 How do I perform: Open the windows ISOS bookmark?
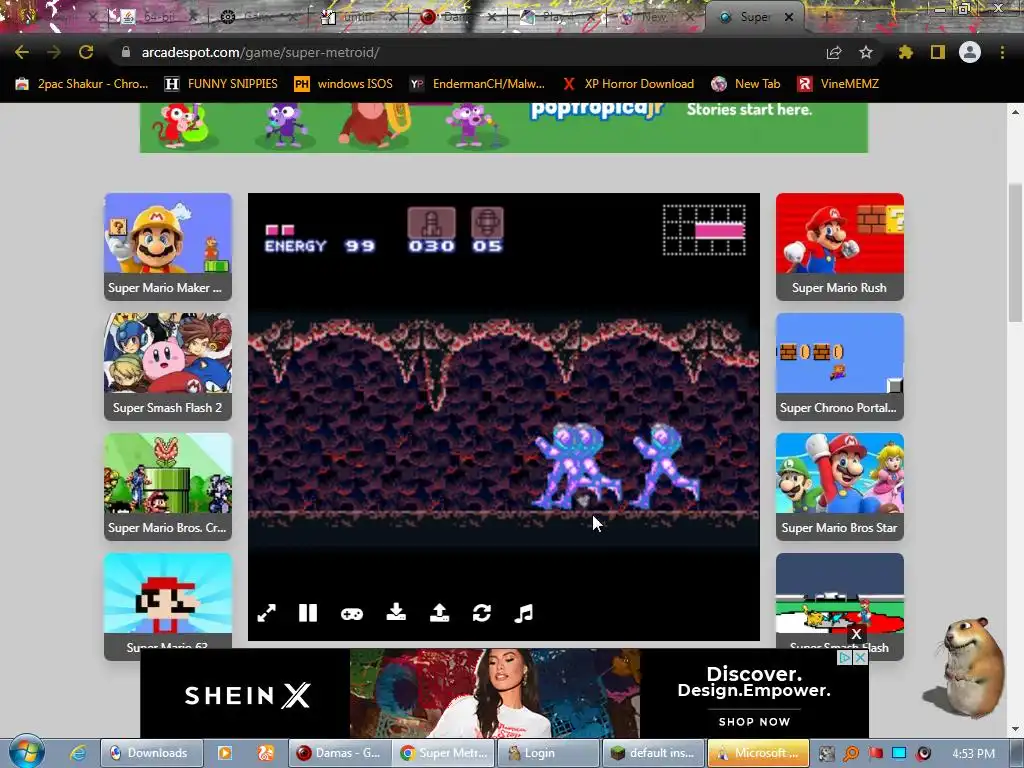coord(344,84)
